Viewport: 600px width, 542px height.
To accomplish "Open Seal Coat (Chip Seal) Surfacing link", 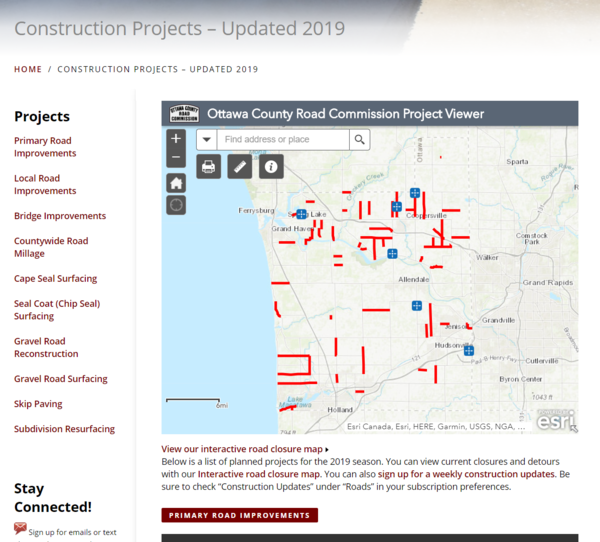I will click(57, 310).
